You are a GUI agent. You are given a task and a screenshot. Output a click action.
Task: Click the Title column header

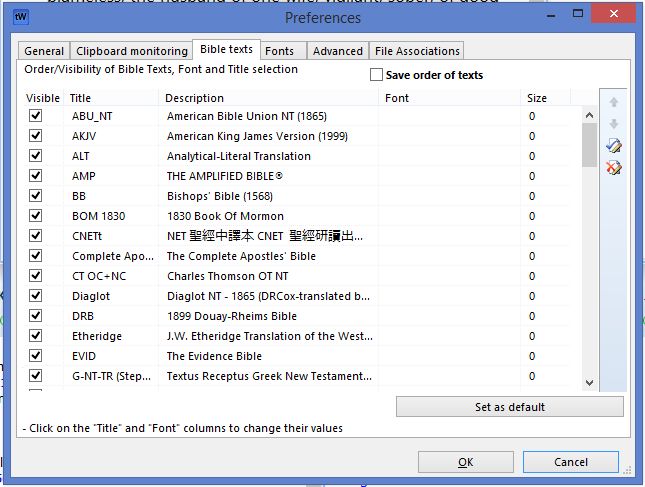point(111,98)
